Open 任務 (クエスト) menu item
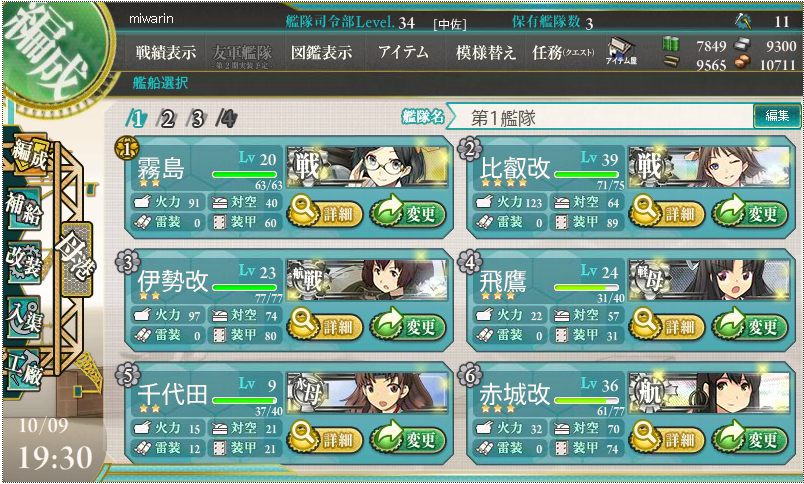The height and width of the screenshot is (484, 804). [x=563, y=52]
